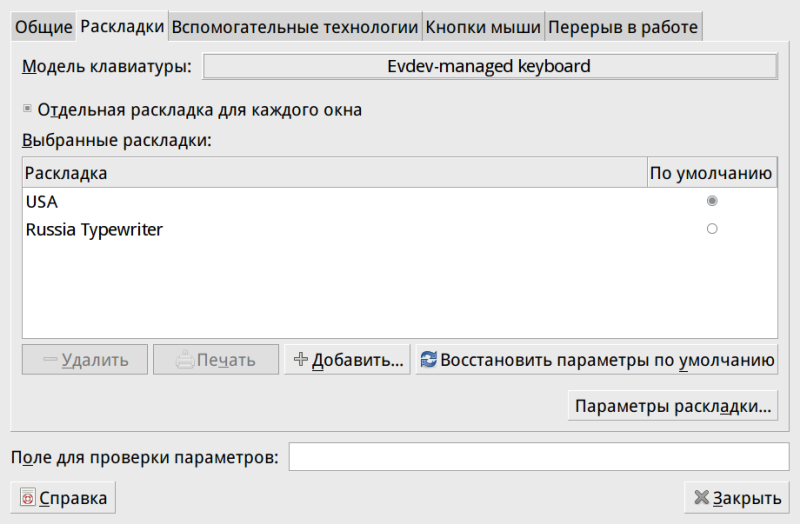Select the Раскладки tab

click(x=122, y=27)
